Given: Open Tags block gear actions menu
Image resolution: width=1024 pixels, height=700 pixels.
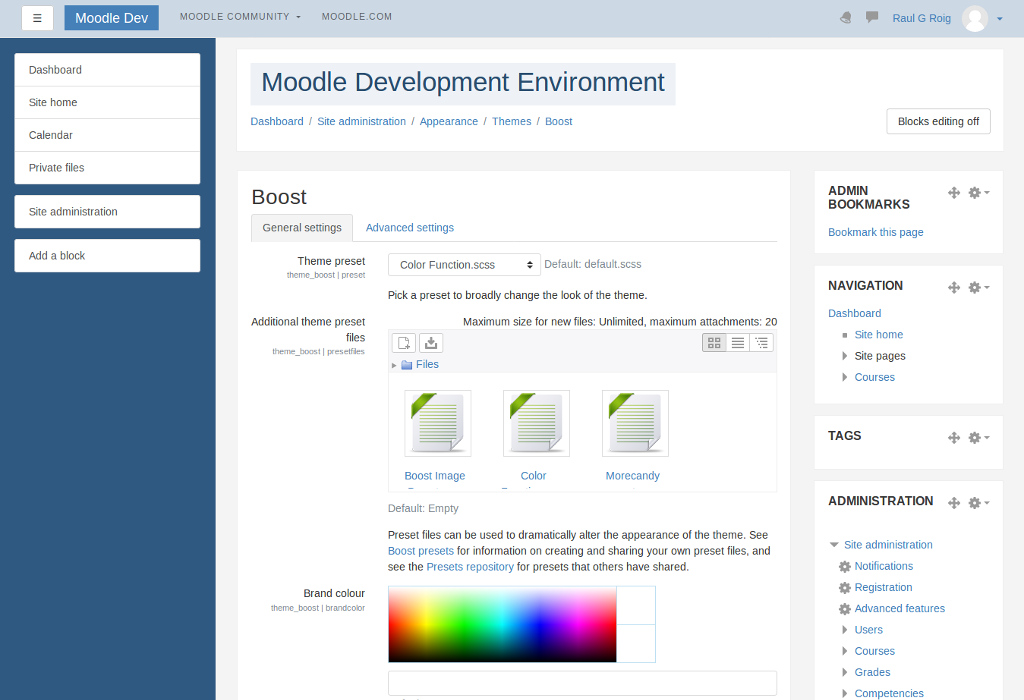Looking at the screenshot, I should coord(978,438).
